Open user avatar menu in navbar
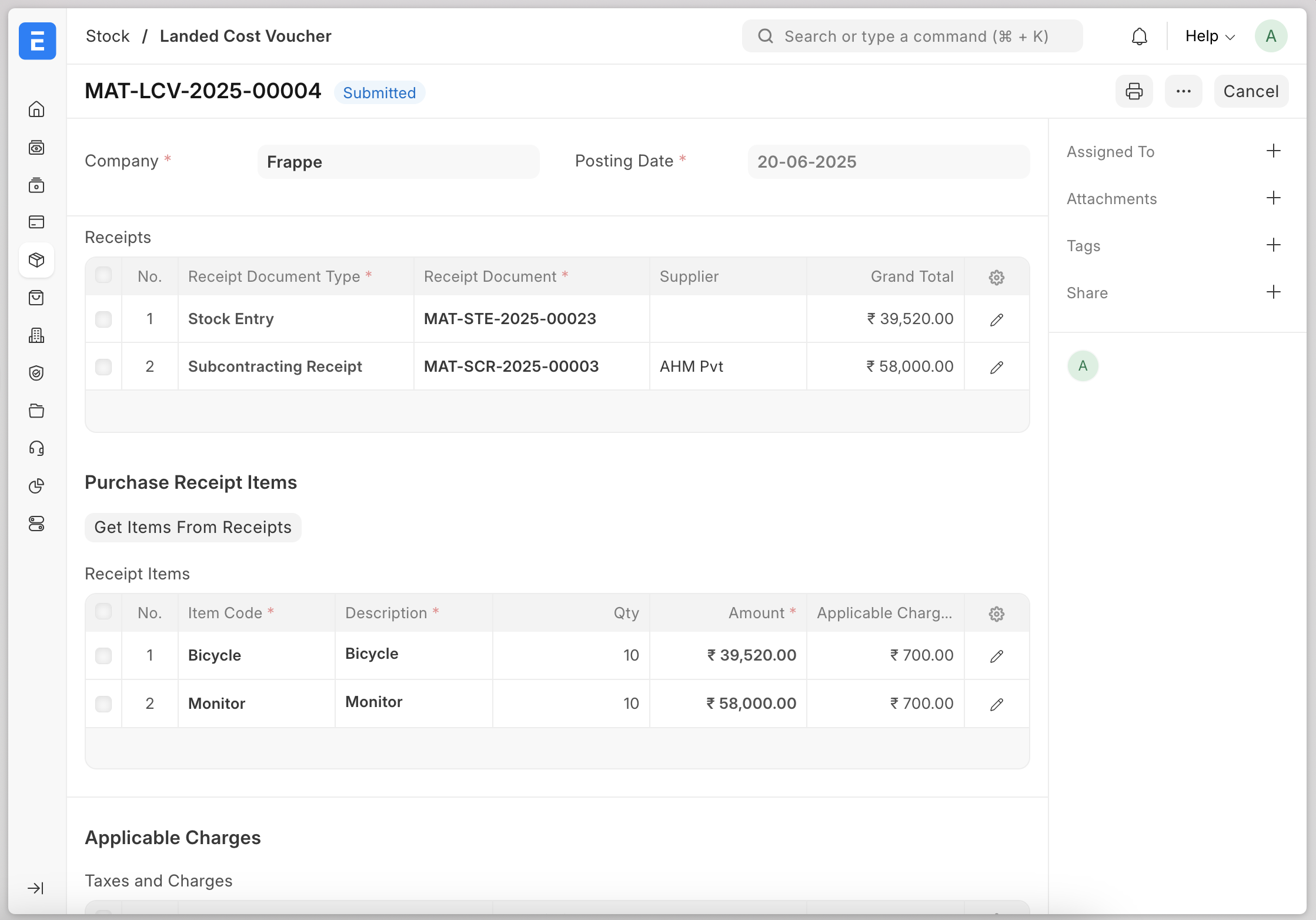 pyautogui.click(x=1271, y=36)
